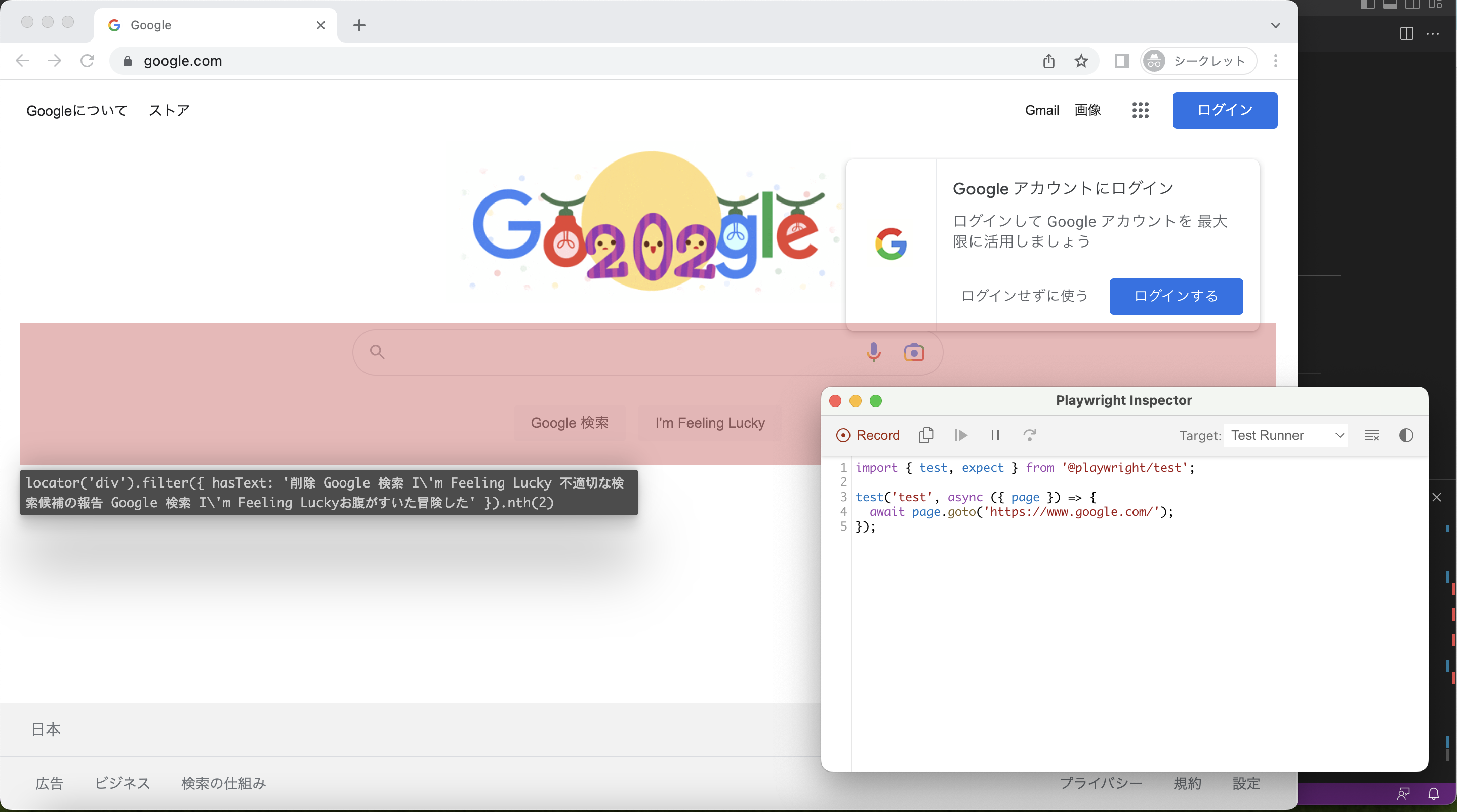Screen dimensions: 1457x812
Task: Open the Target Test Runner dropdown
Action: click(x=1285, y=435)
